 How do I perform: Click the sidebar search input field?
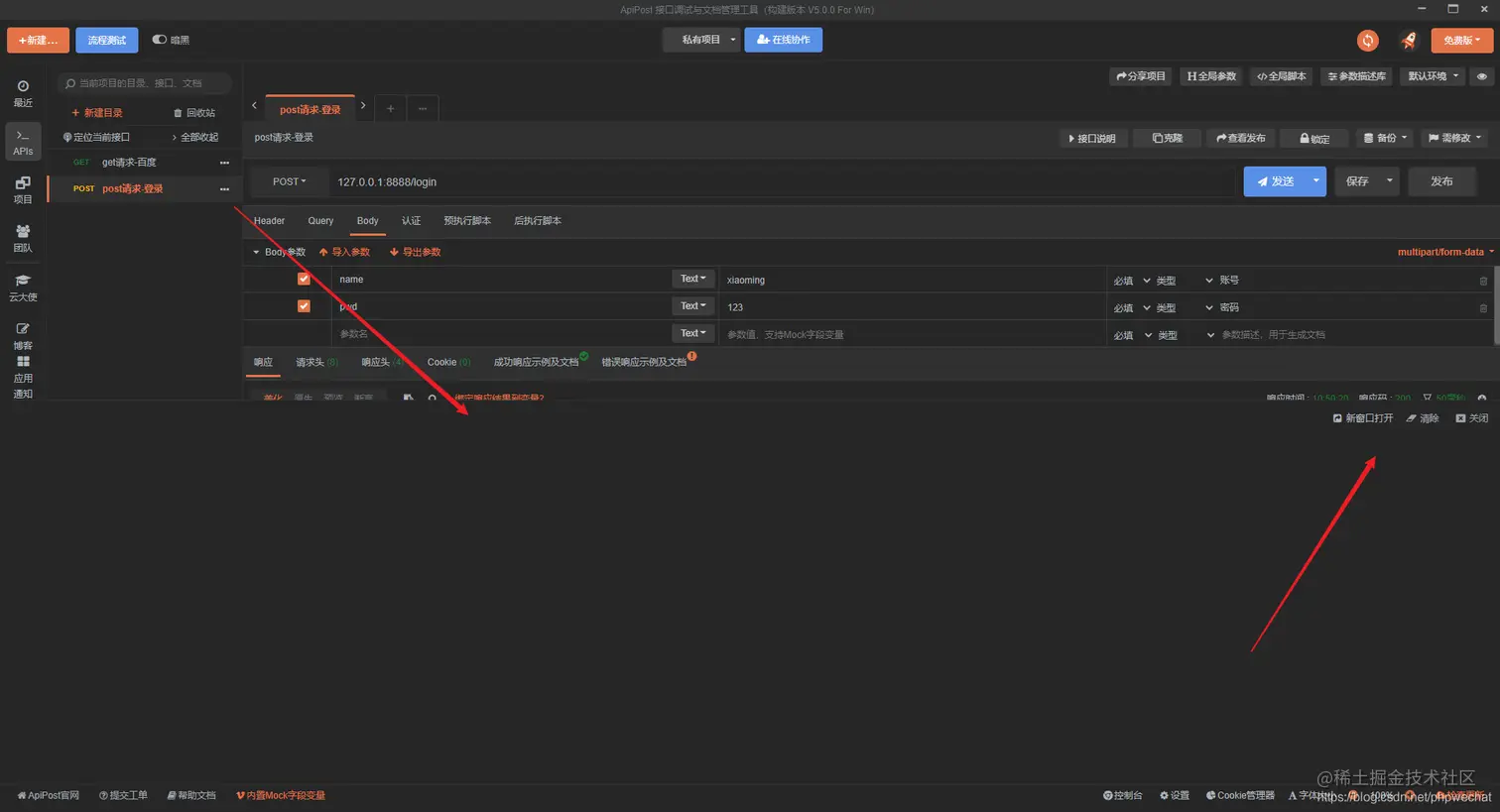click(145, 83)
